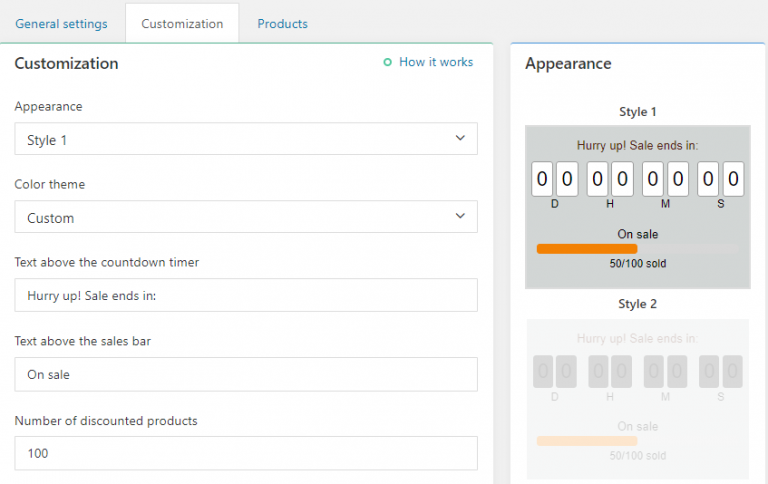
Task: Click the hours digits in Style 1 timer
Action: pos(610,180)
